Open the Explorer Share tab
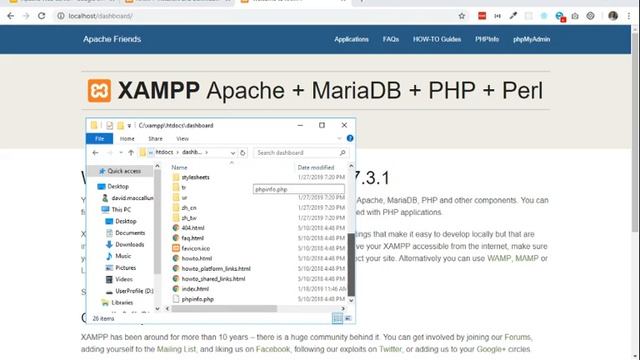The width and height of the screenshot is (640, 360). 155,139
